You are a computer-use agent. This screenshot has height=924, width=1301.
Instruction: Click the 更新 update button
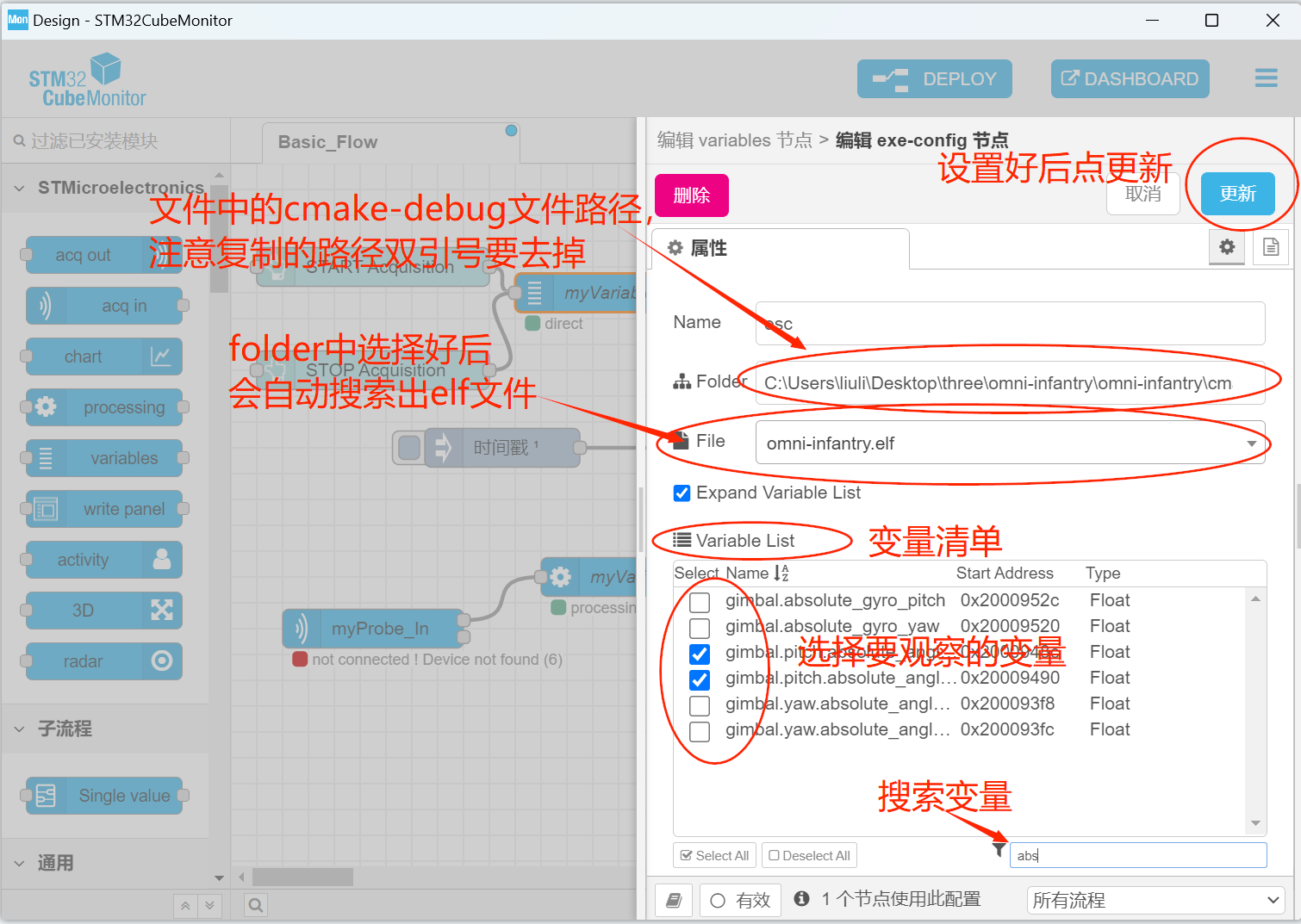pos(1236,194)
